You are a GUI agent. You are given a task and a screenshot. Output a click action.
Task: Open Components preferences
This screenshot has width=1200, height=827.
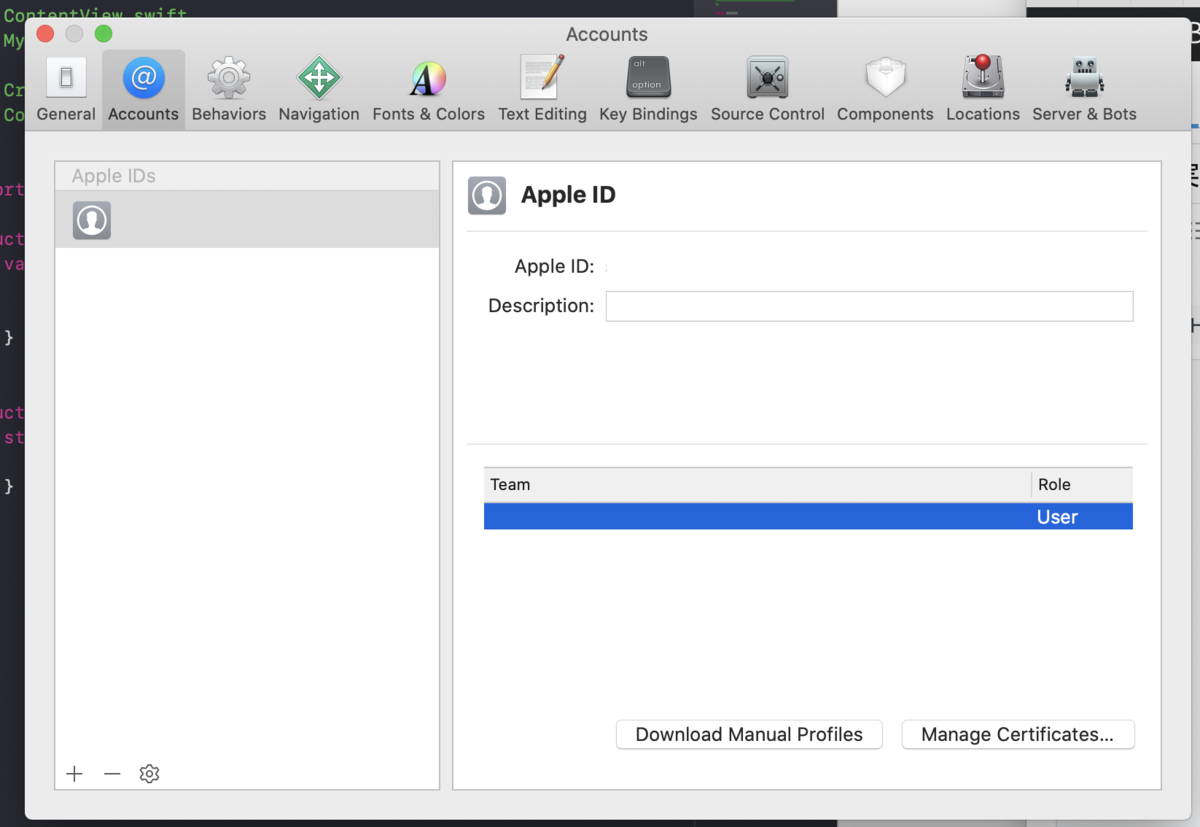(x=885, y=90)
